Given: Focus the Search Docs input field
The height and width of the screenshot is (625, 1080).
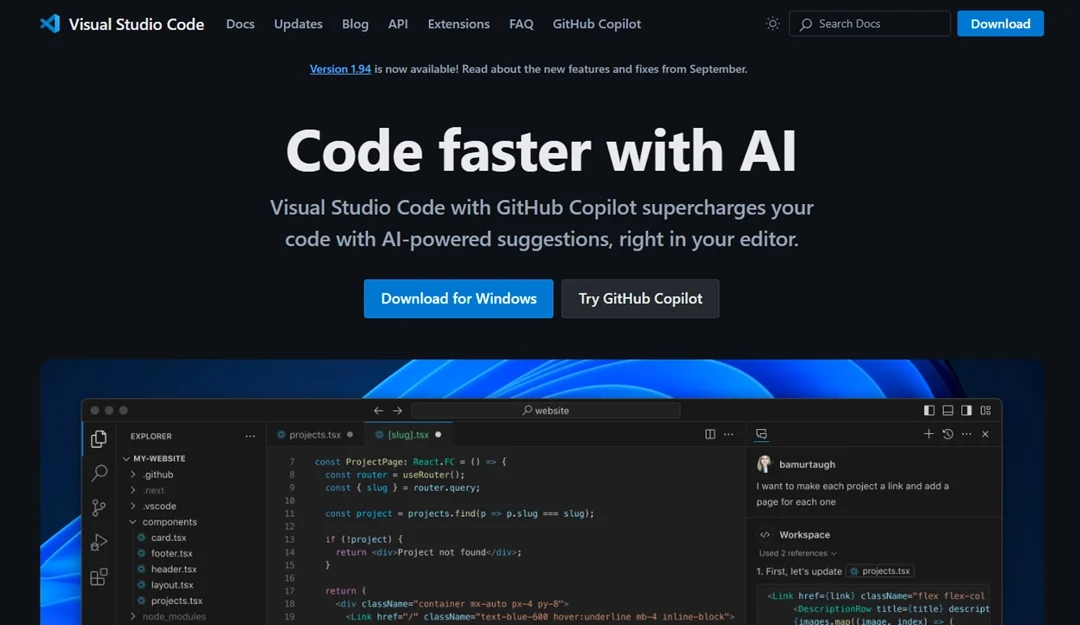Looking at the screenshot, I should [869, 23].
